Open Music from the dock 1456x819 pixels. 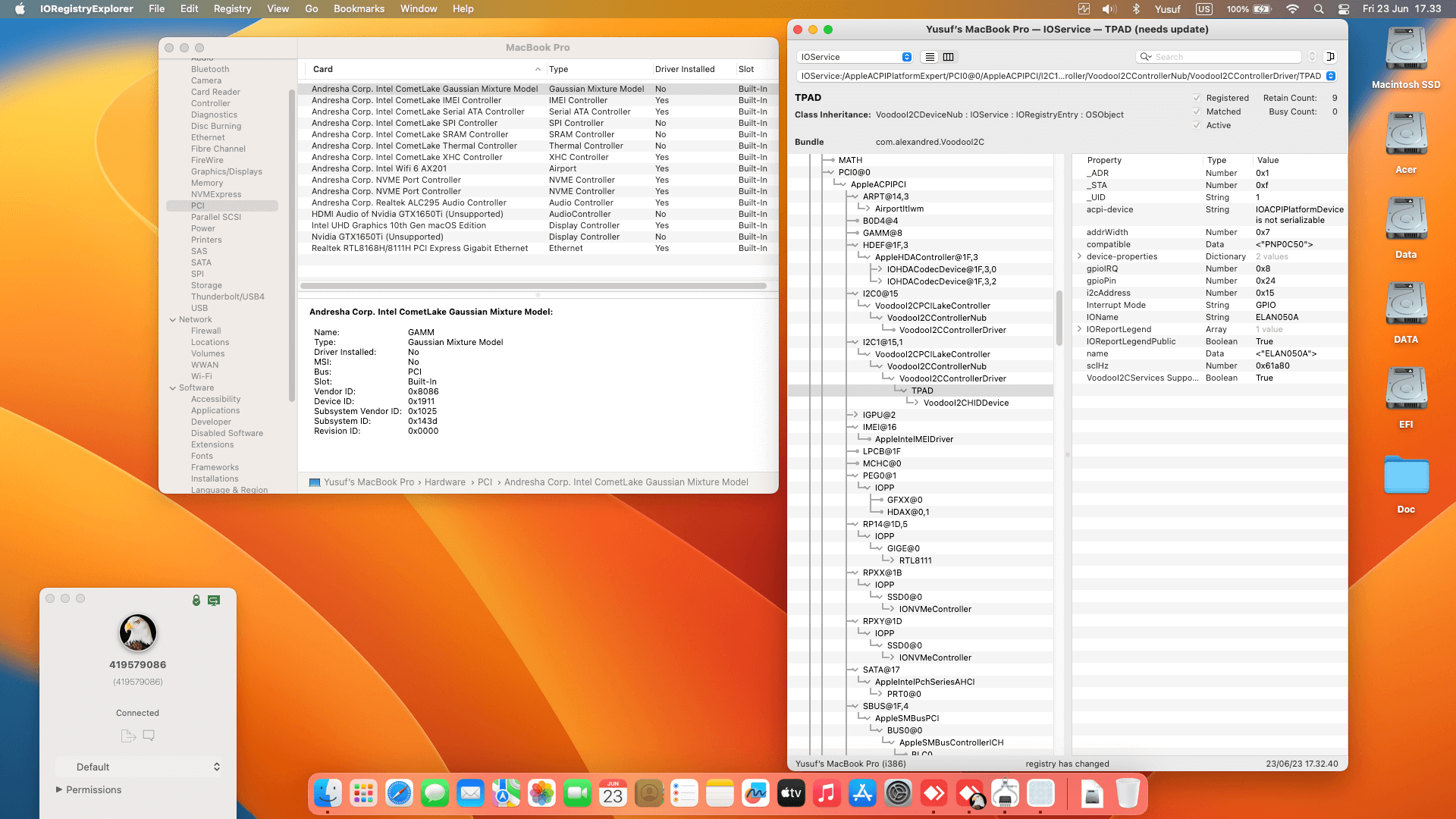(x=827, y=794)
